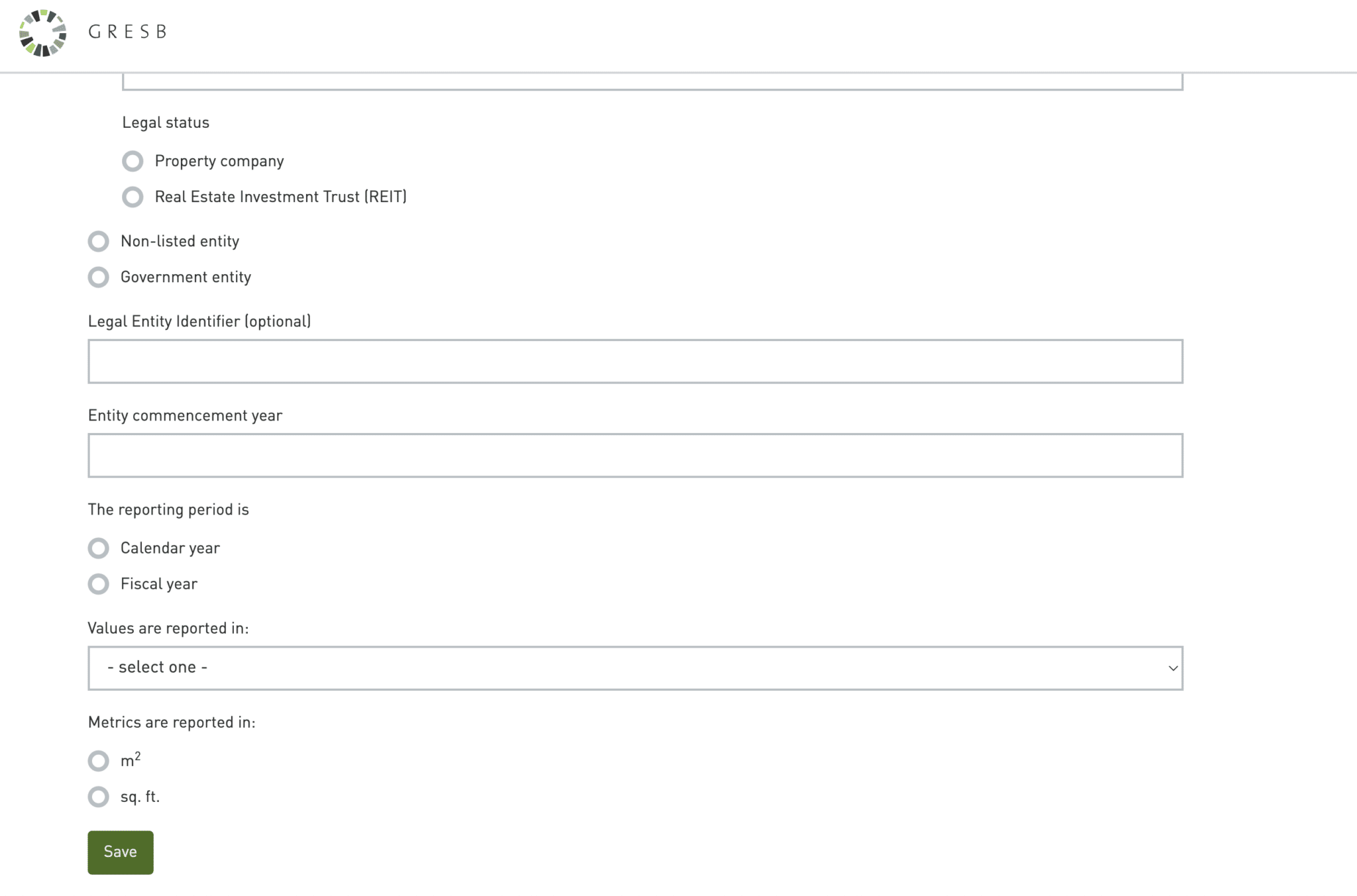Click the GRESB circular logo icon

[x=43, y=33]
